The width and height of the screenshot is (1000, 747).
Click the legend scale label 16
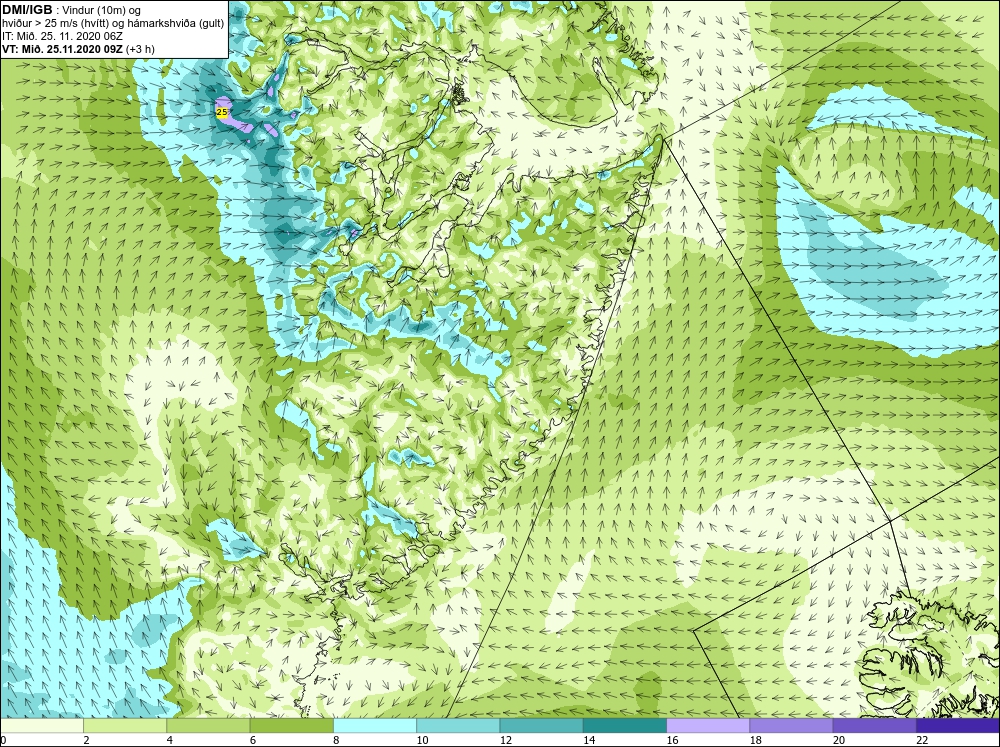pos(672,740)
